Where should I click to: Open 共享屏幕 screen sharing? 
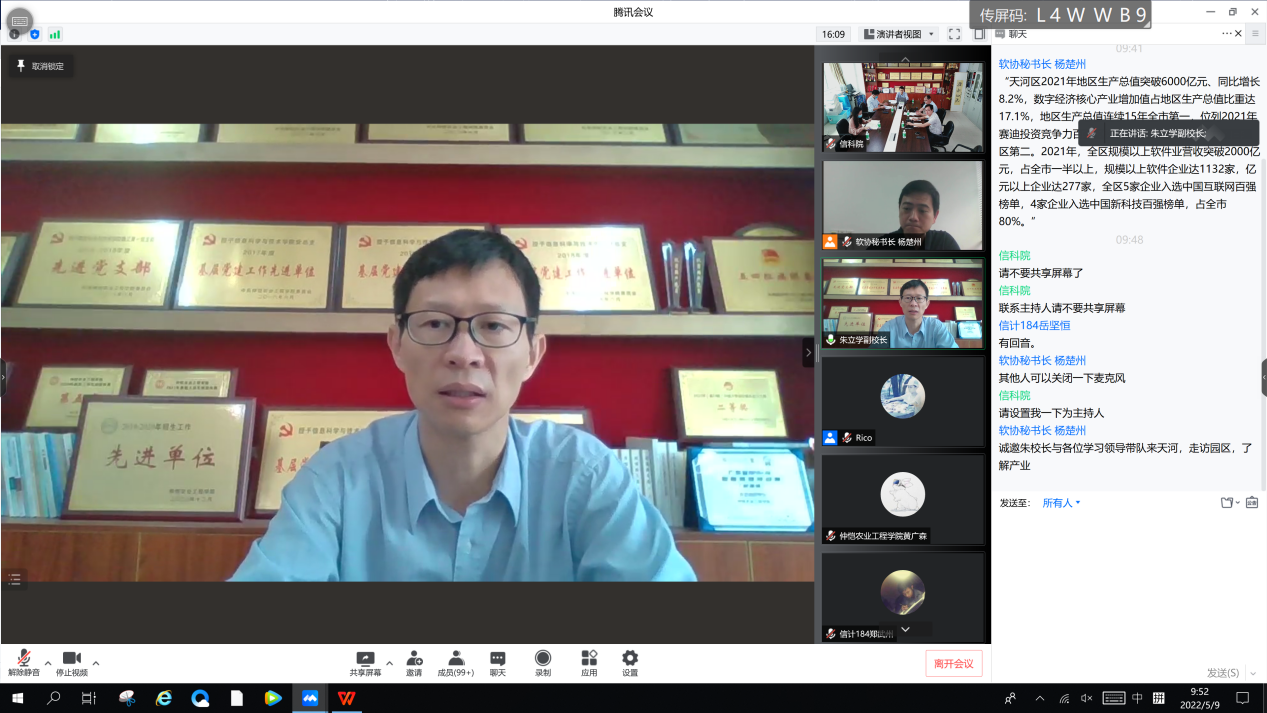pos(365,662)
